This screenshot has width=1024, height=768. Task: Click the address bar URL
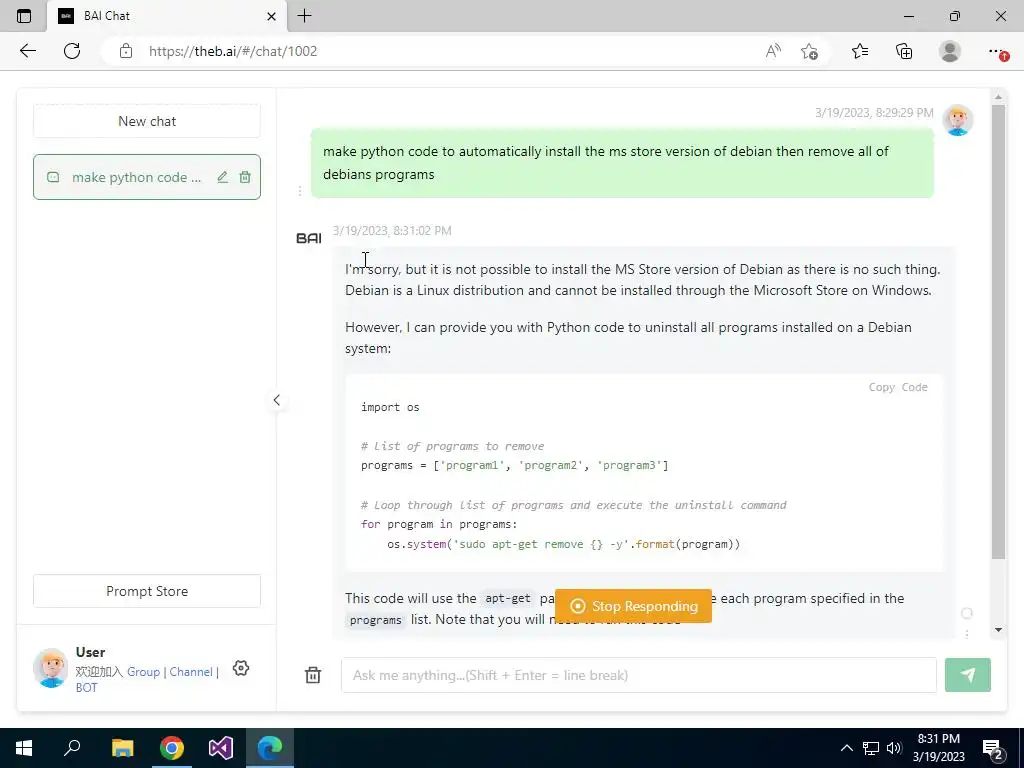[x=233, y=51]
